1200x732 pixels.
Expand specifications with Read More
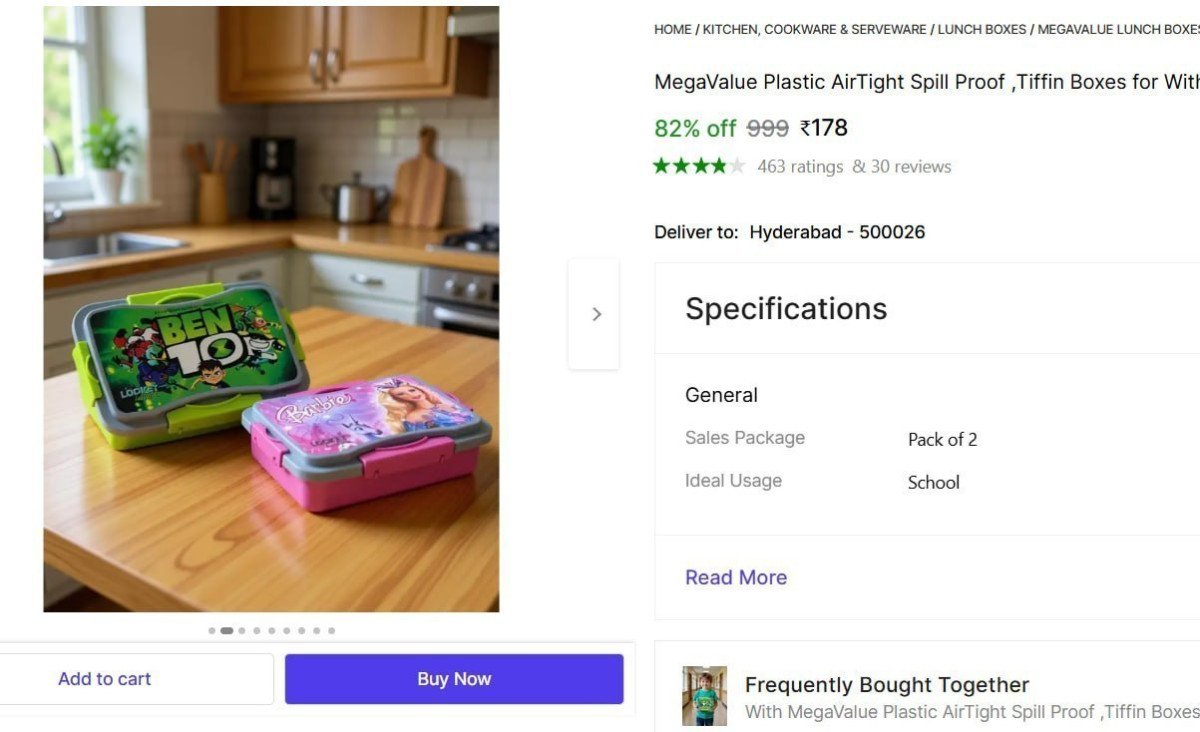(x=736, y=577)
